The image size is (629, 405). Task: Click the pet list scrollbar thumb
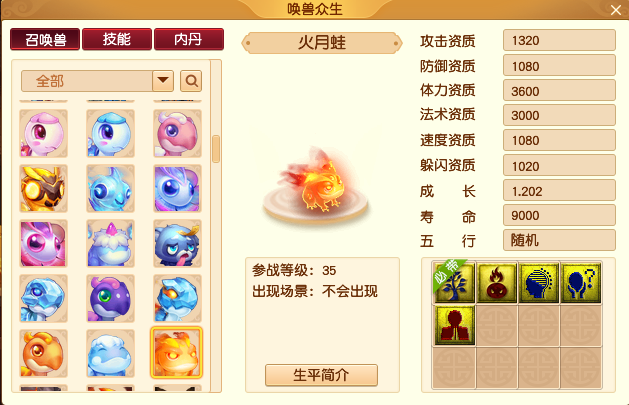216,149
